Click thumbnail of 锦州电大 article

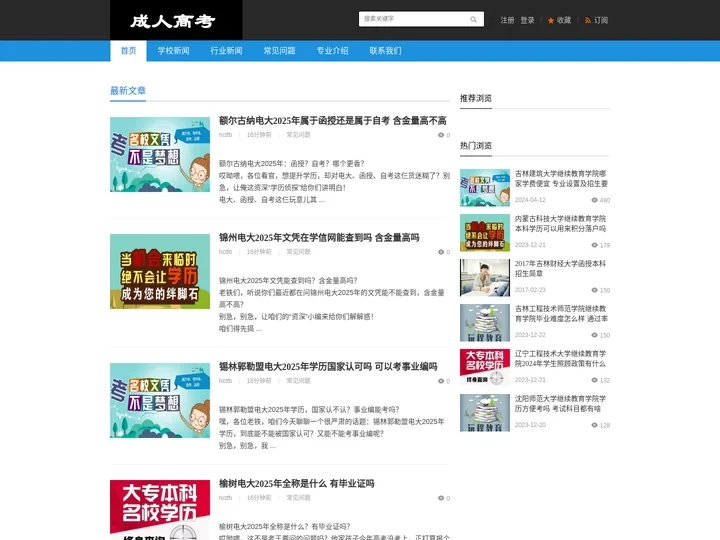click(160, 271)
